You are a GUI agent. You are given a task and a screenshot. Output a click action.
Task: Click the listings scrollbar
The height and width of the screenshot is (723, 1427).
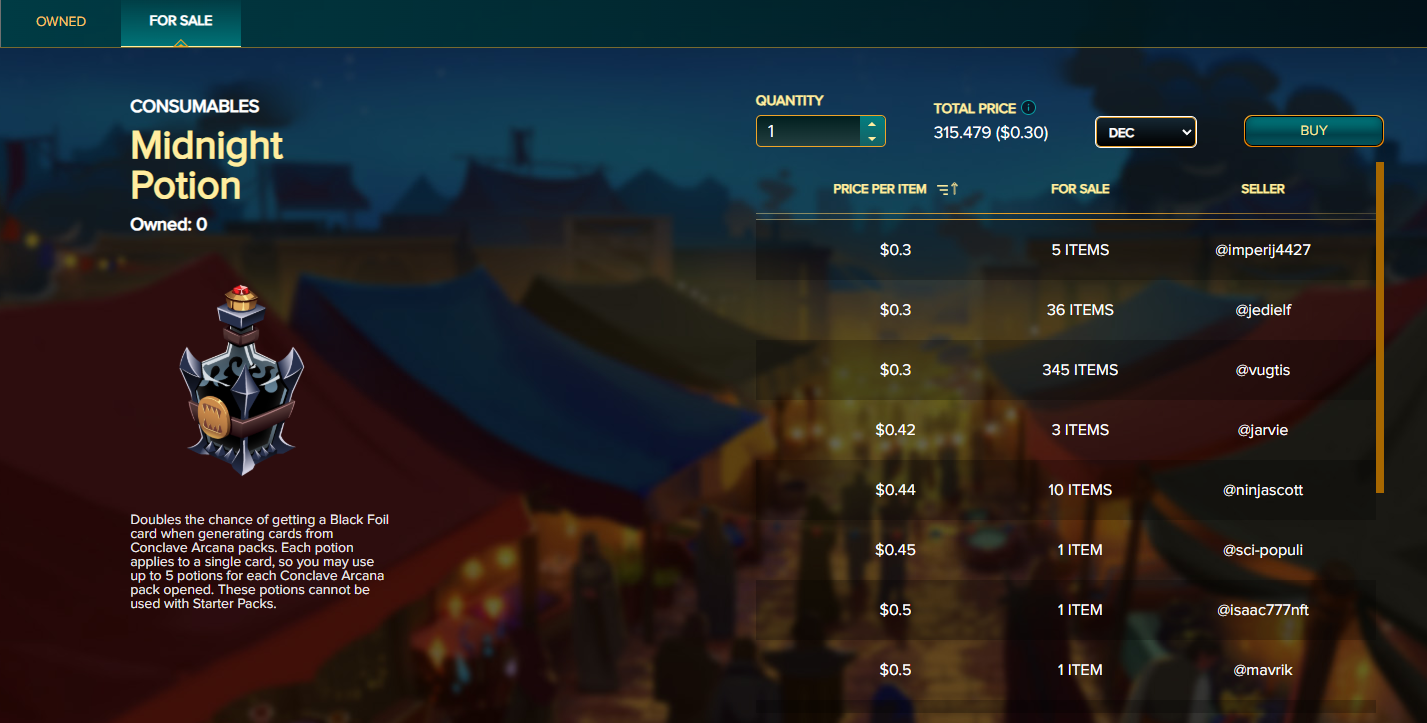1380,327
